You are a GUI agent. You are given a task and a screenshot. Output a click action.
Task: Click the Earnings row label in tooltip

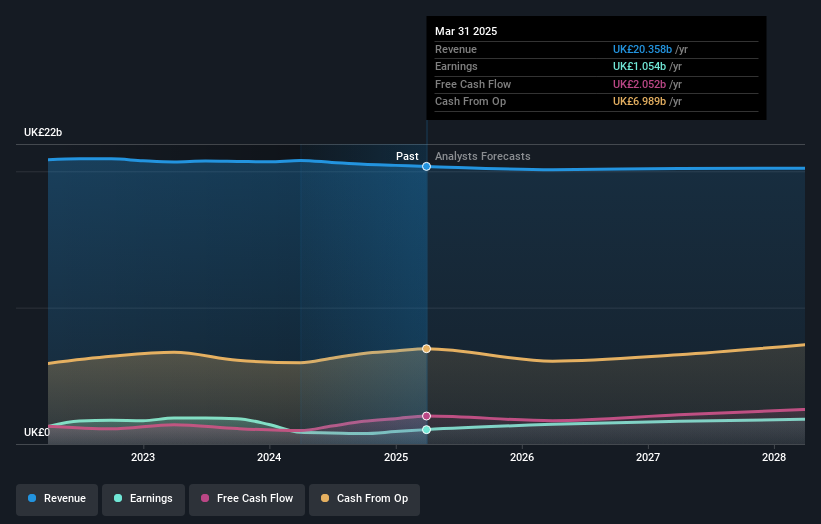click(456, 66)
